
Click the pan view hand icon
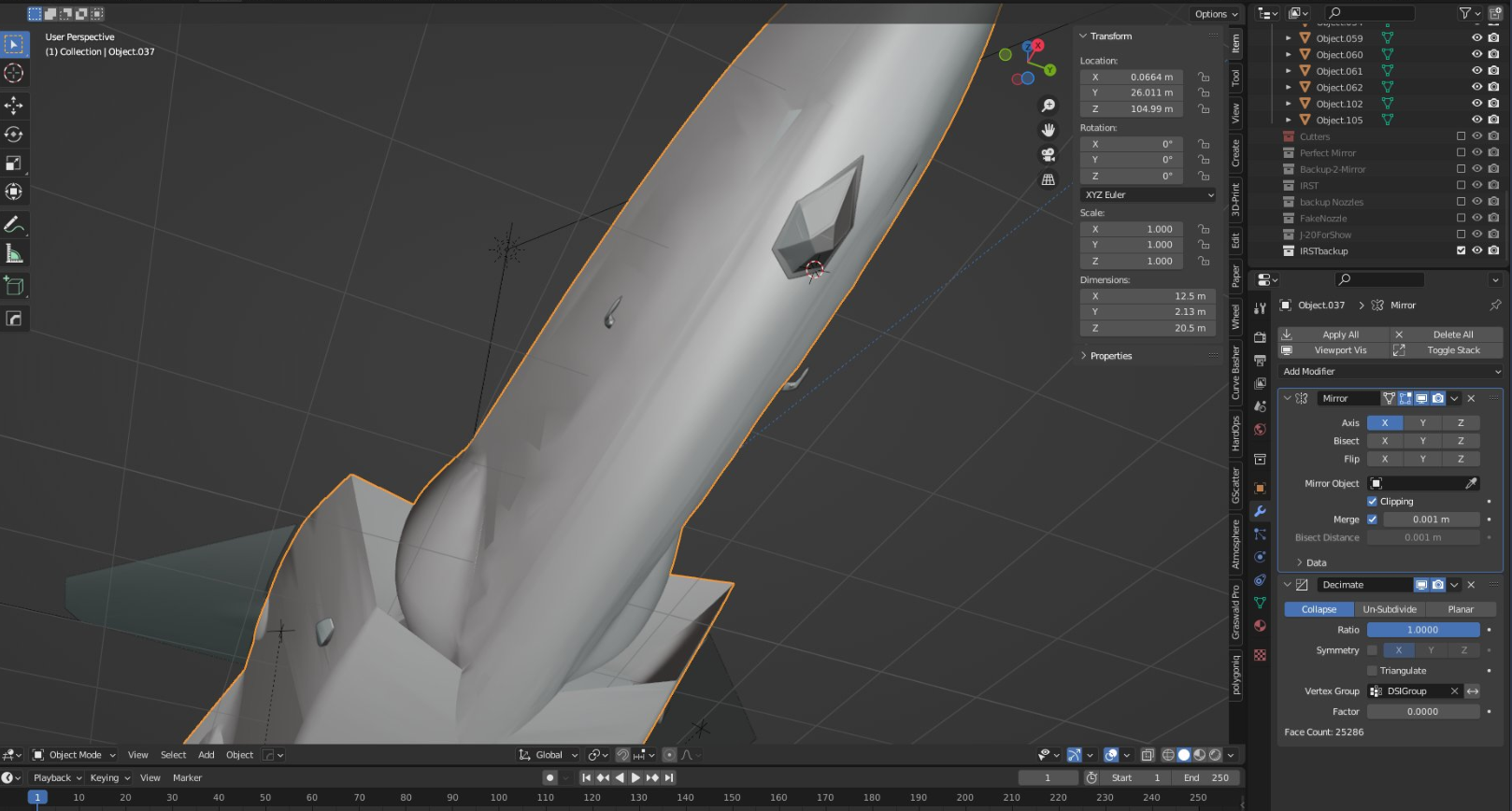[x=1048, y=130]
